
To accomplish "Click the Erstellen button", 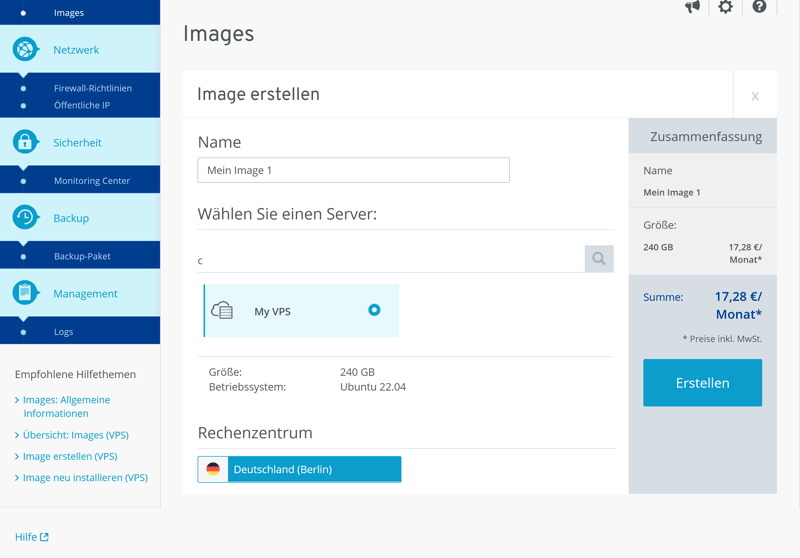I will click(702, 383).
